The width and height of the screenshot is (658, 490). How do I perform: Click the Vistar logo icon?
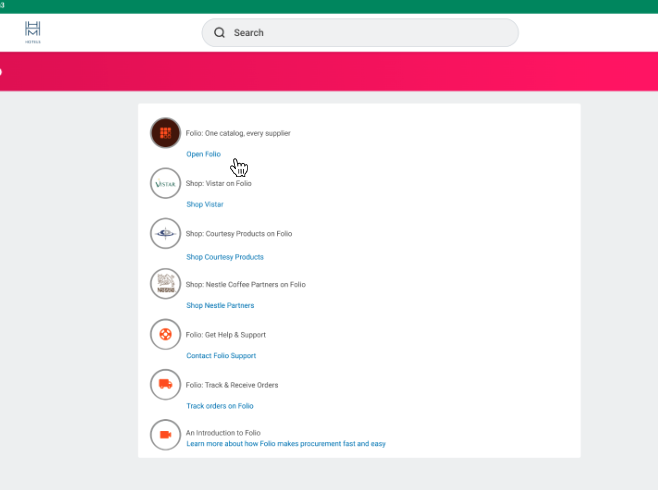click(165, 183)
